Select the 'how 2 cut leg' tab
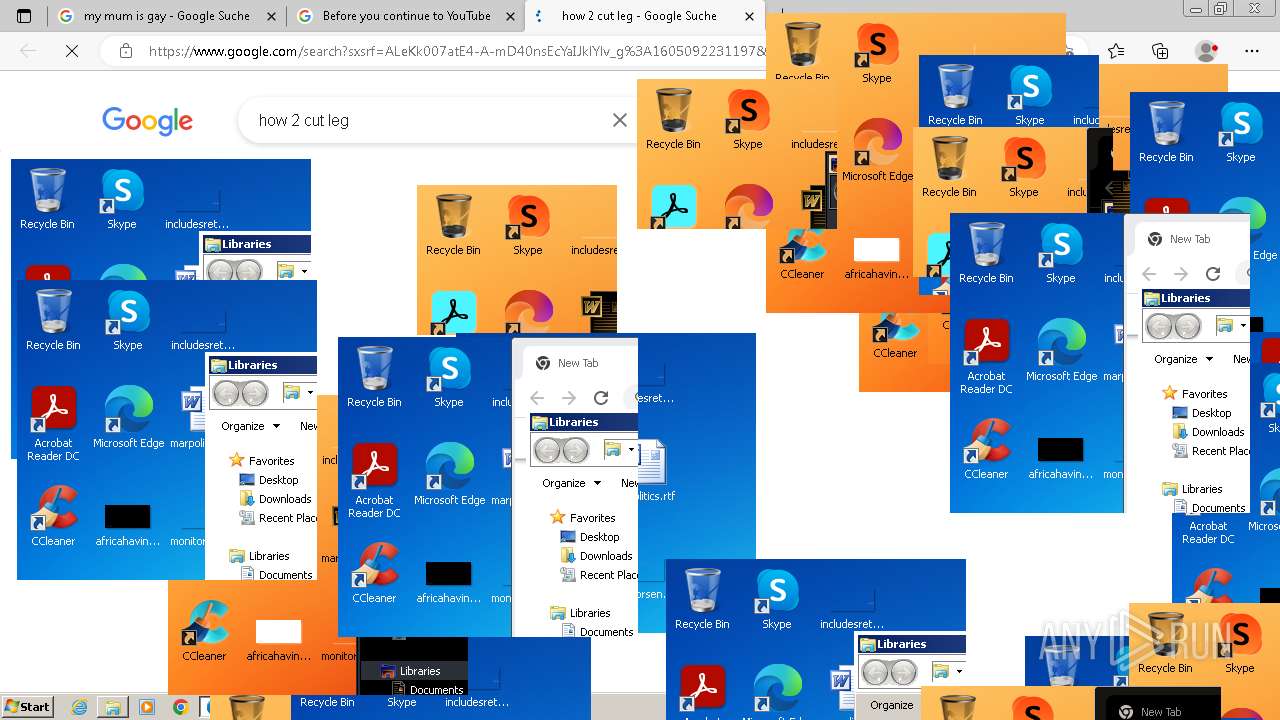 point(639,16)
